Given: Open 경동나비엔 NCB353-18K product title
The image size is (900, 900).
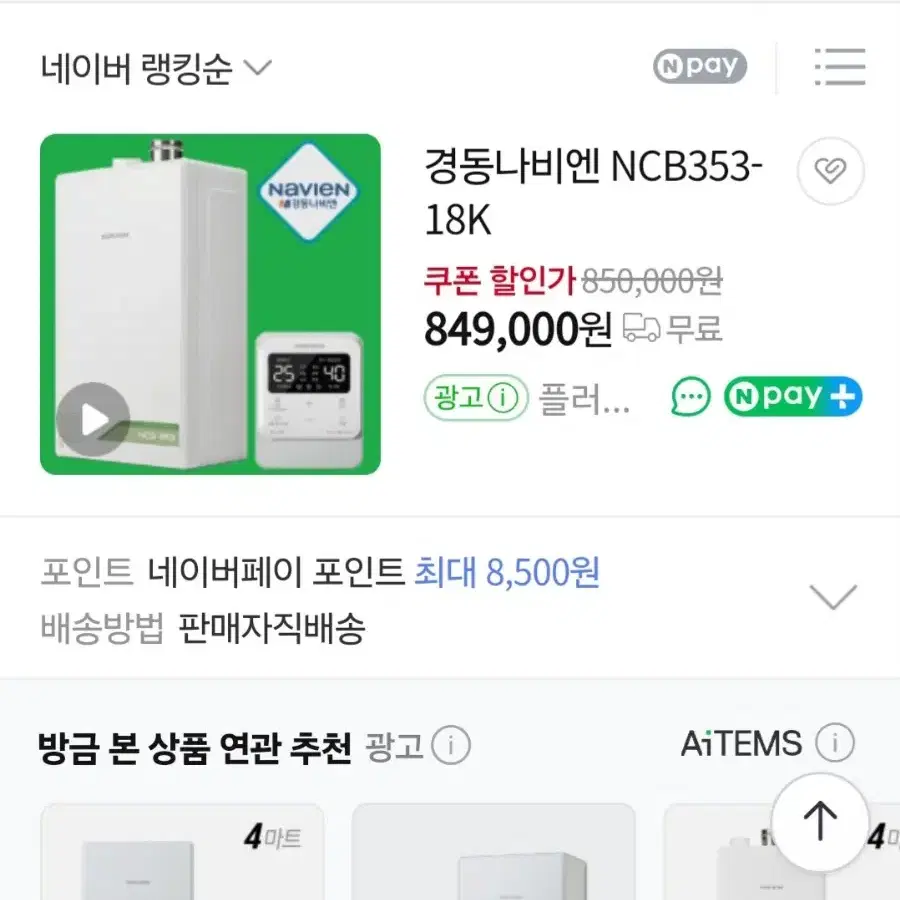Looking at the screenshot, I should click(593, 192).
